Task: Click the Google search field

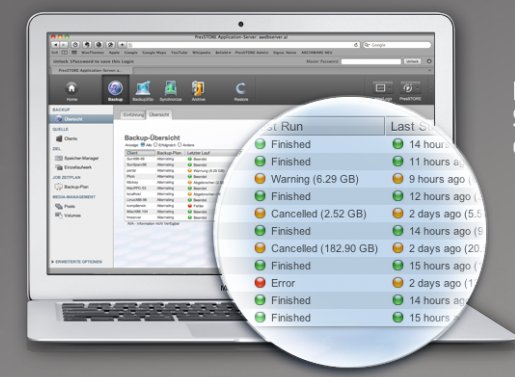Action: (397, 45)
